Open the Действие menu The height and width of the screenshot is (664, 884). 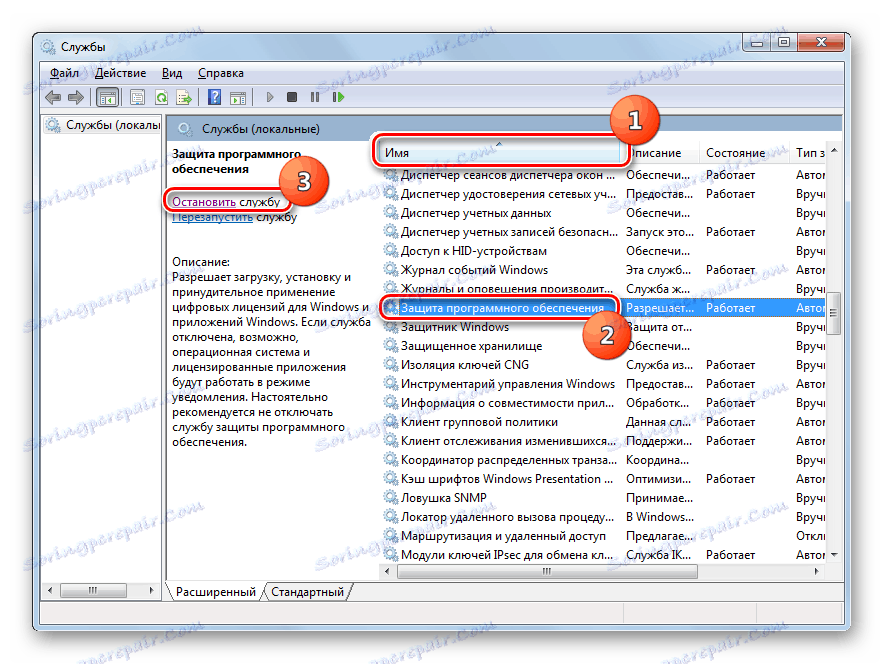tap(120, 73)
